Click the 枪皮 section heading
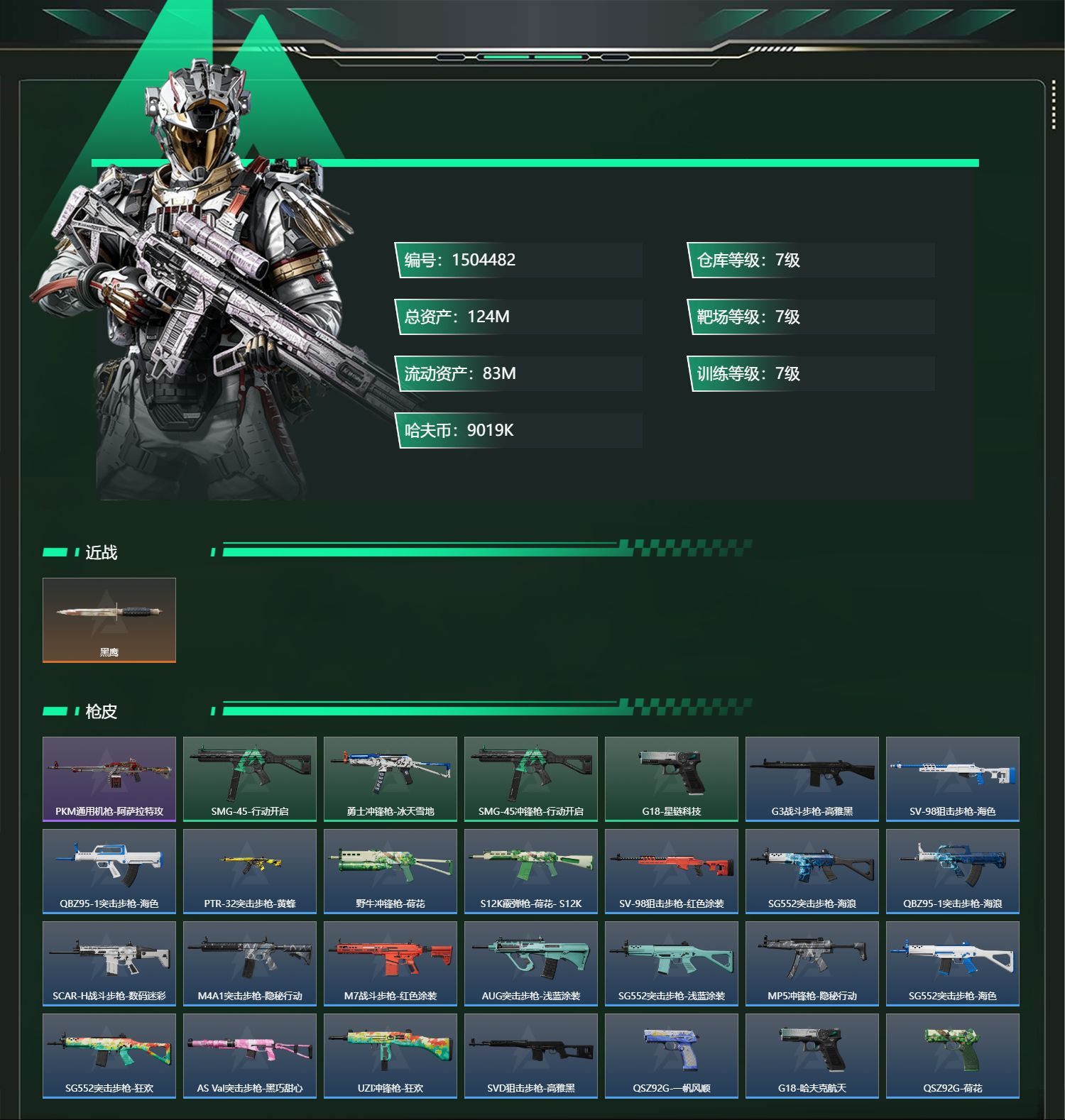 click(x=102, y=711)
